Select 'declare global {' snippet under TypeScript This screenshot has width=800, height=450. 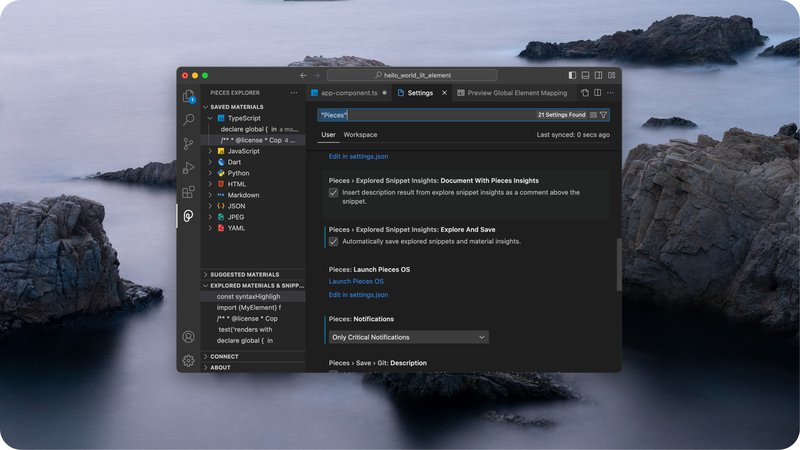pos(254,129)
